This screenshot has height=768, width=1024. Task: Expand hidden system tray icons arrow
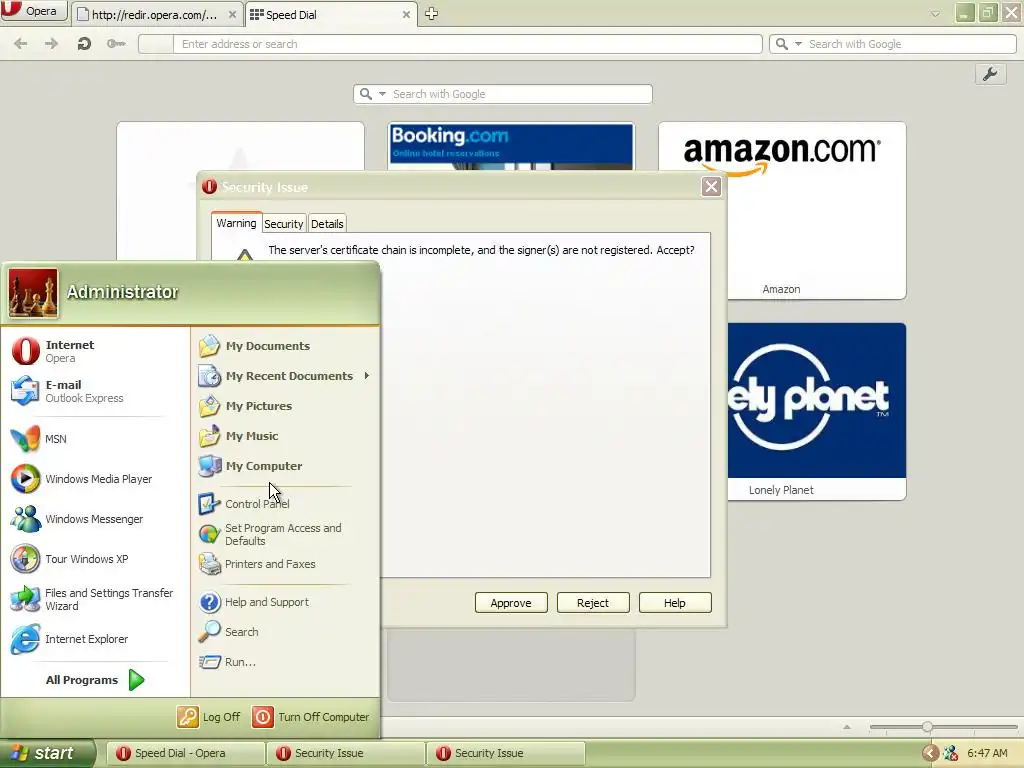click(930, 753)
